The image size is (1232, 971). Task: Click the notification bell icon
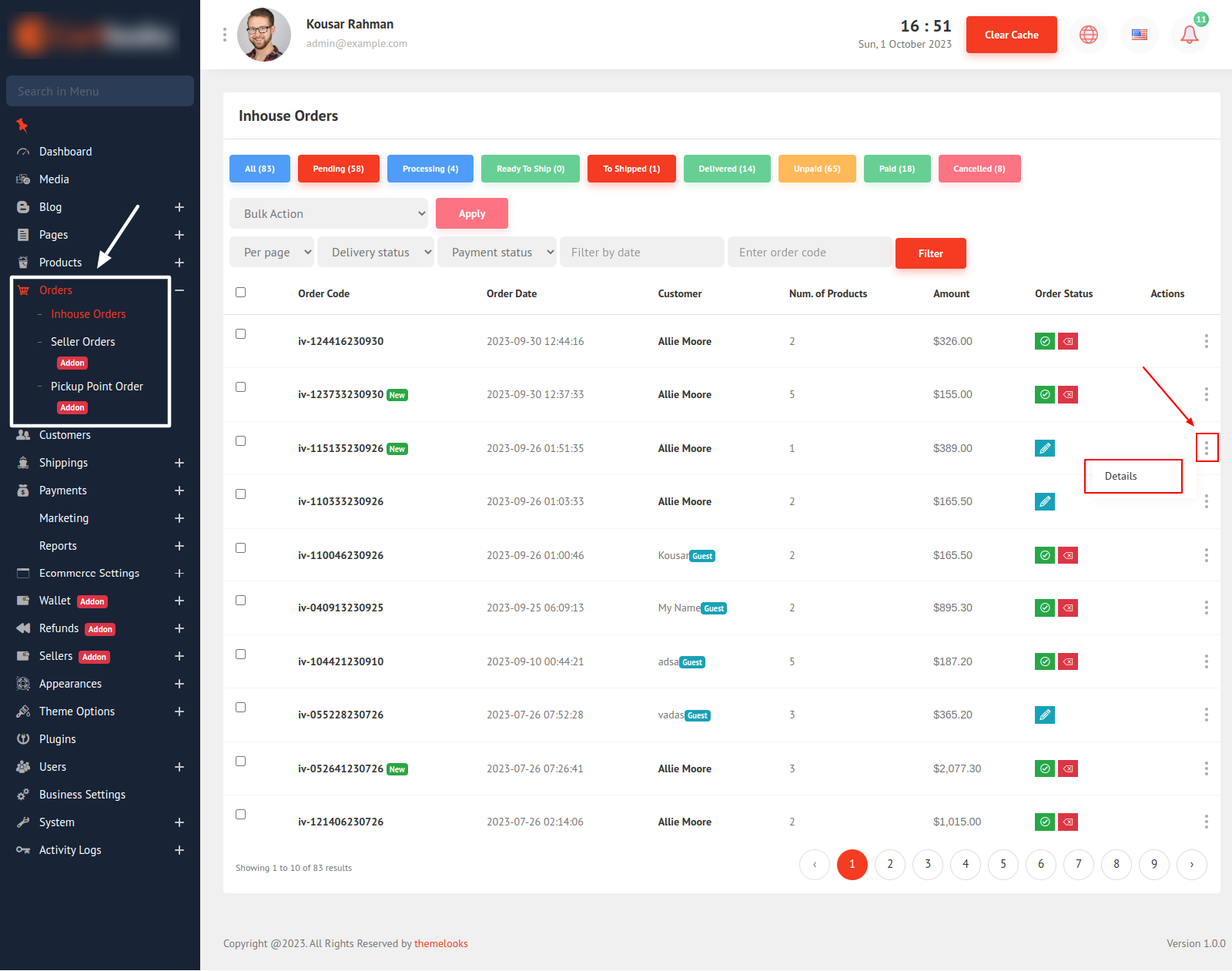click(1189, 35)
